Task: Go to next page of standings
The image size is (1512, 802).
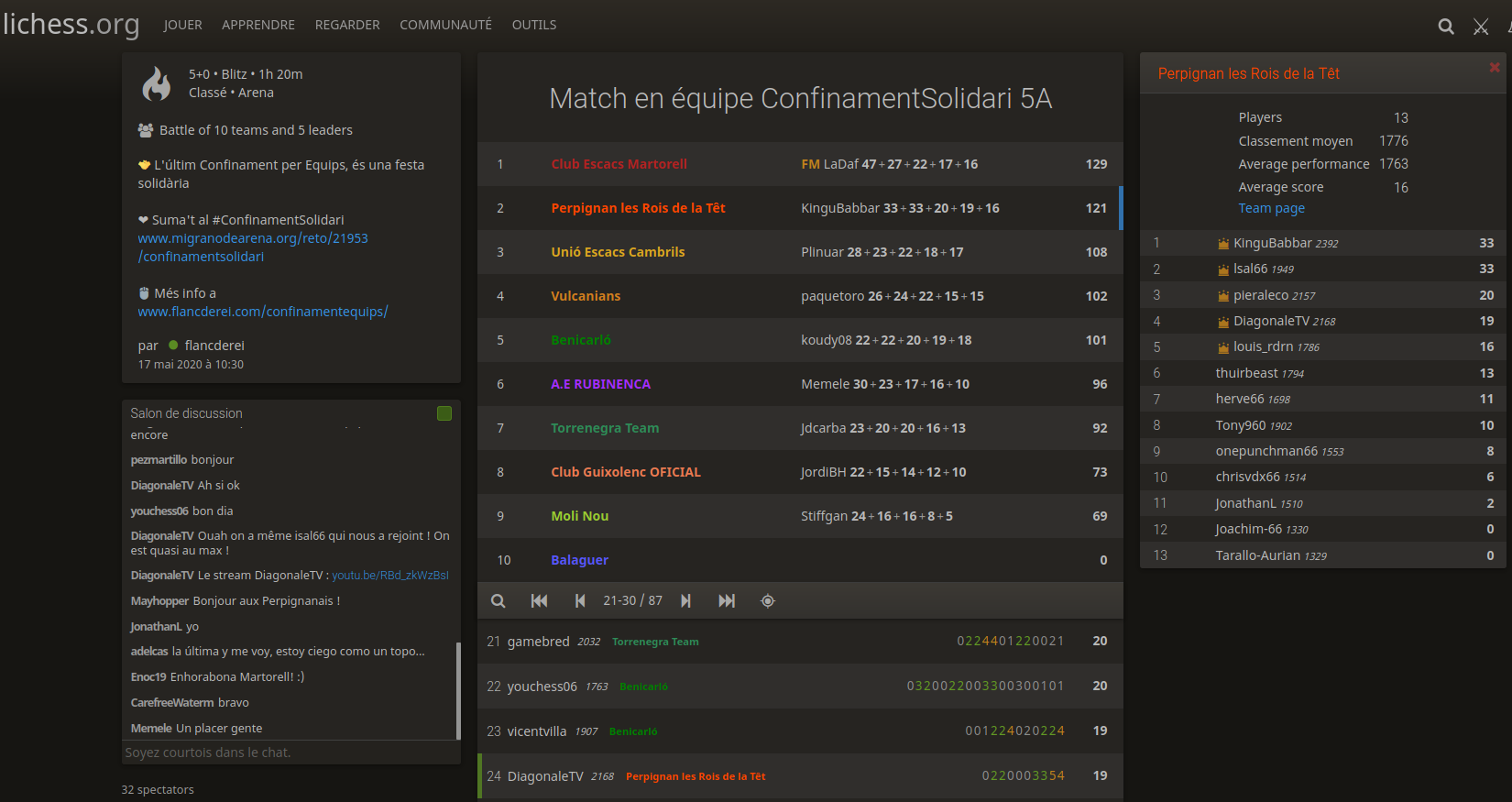Action: (x=685, y=601)
